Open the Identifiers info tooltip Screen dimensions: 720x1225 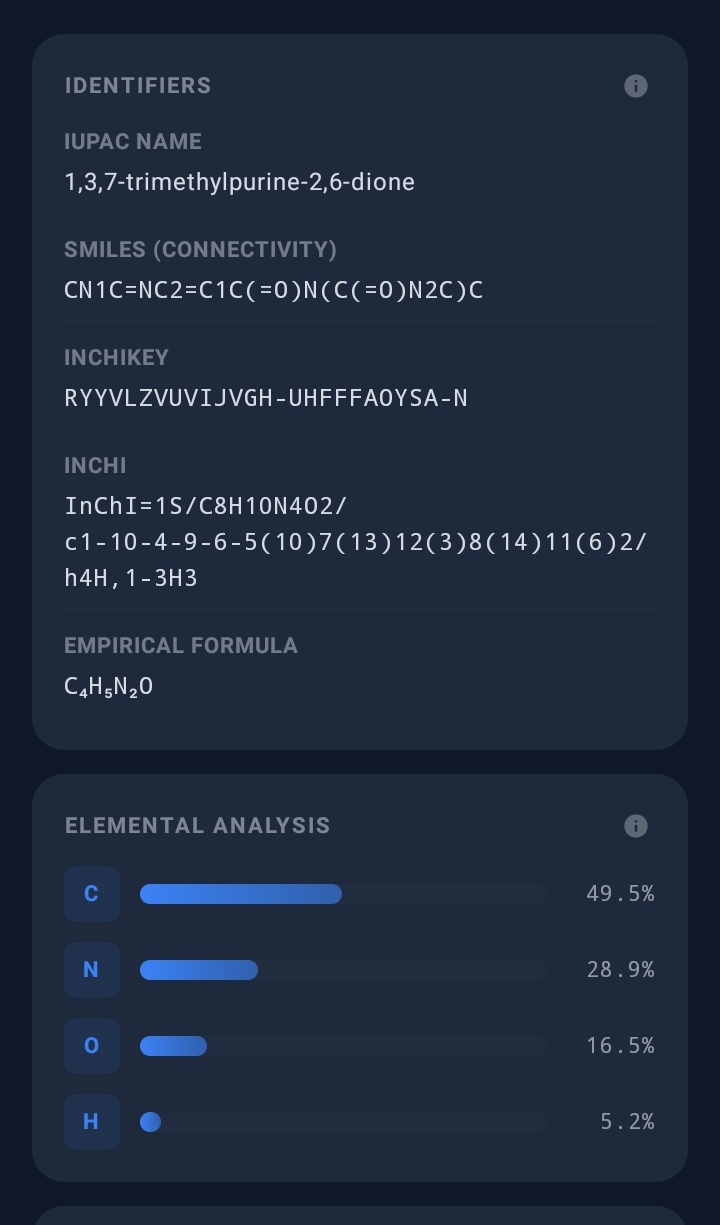point(635,86)
